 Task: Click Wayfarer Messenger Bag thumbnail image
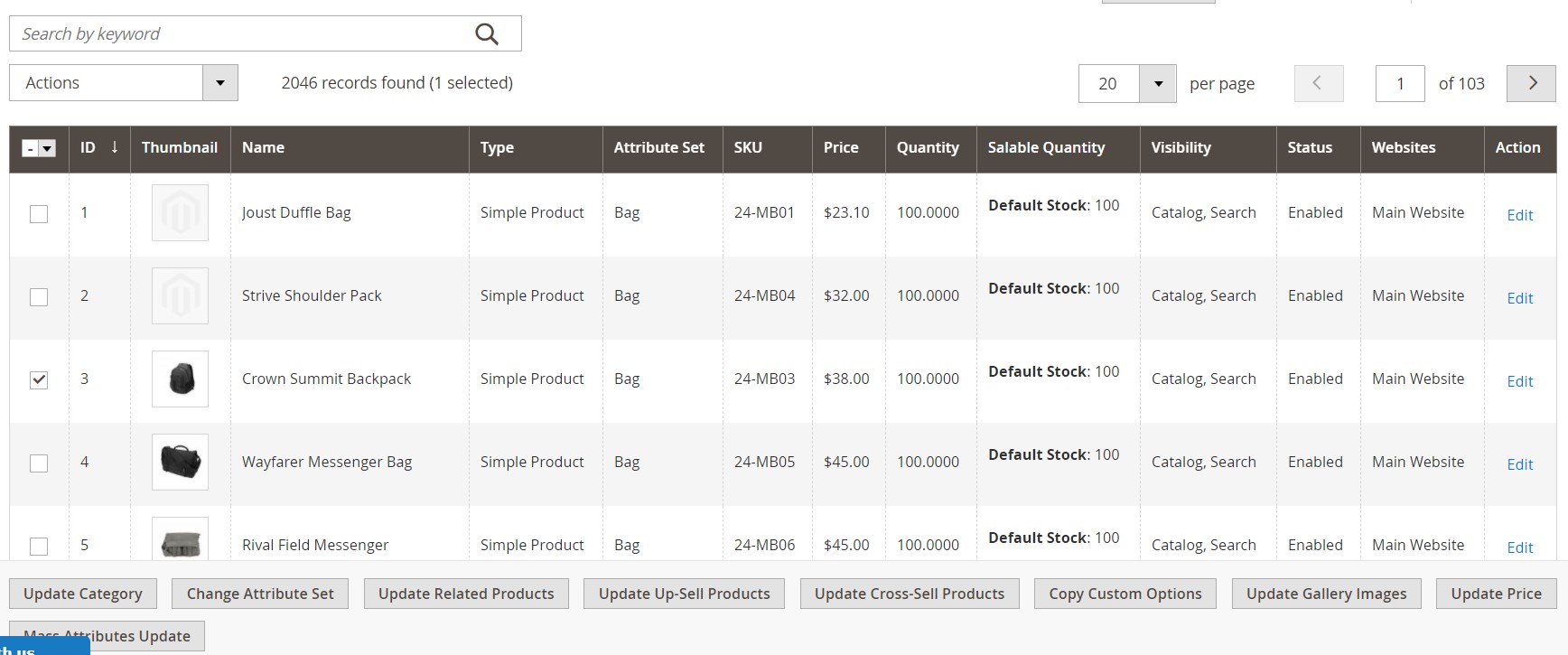pyautogui.click(x=181, y=463)
